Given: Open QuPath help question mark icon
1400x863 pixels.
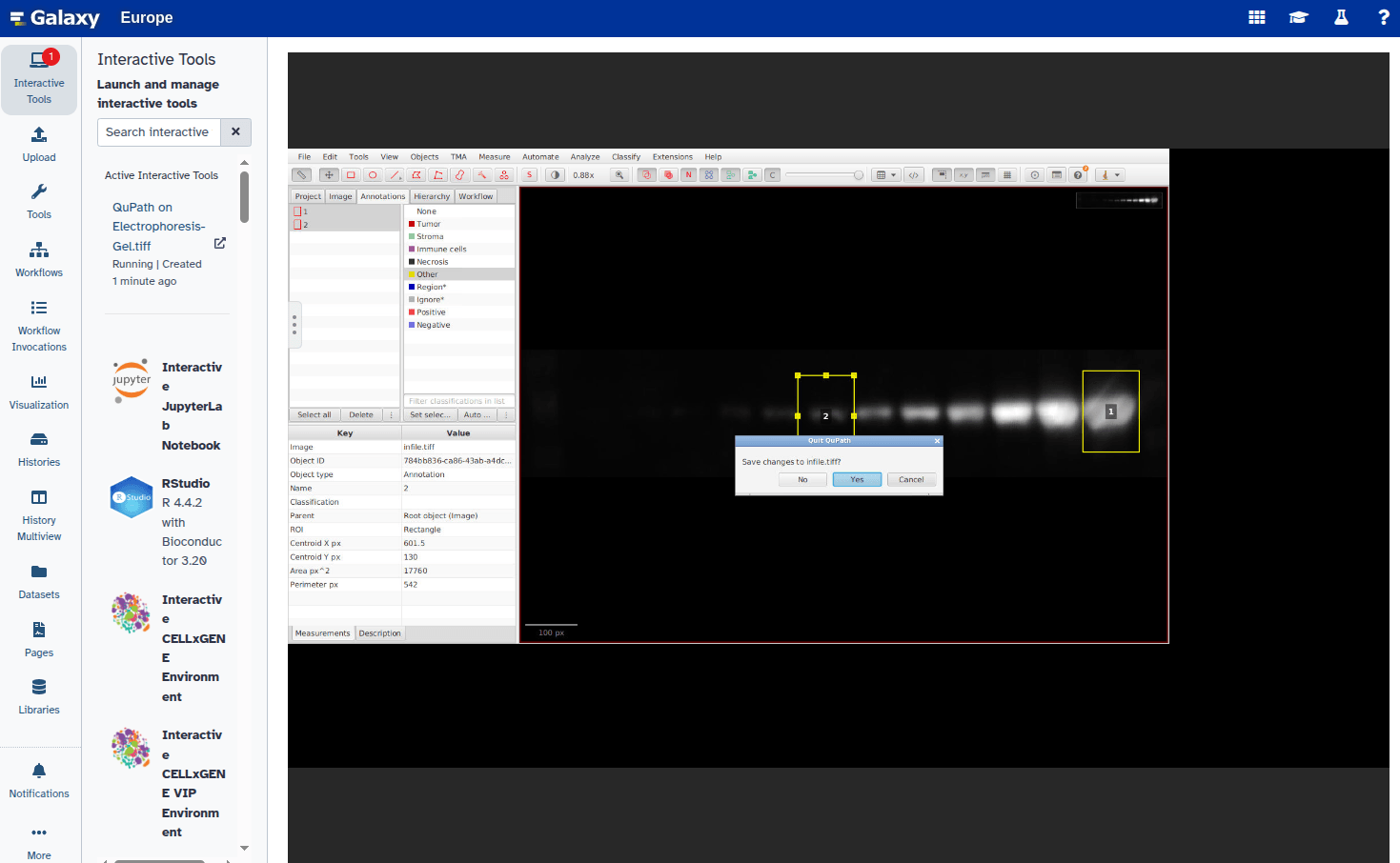Looking at the screenshot, I should click(x=1078, y=175).
